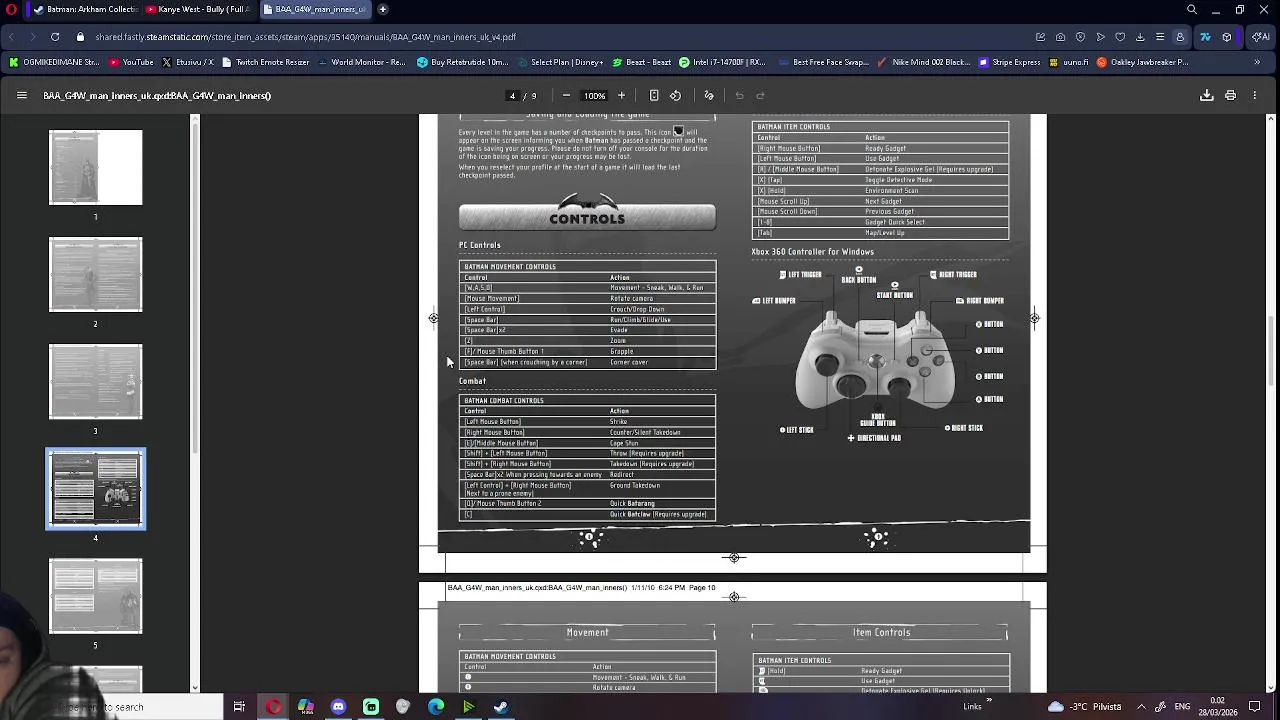
Task: Select page 2 thumbnail
Action: point(96,275)
